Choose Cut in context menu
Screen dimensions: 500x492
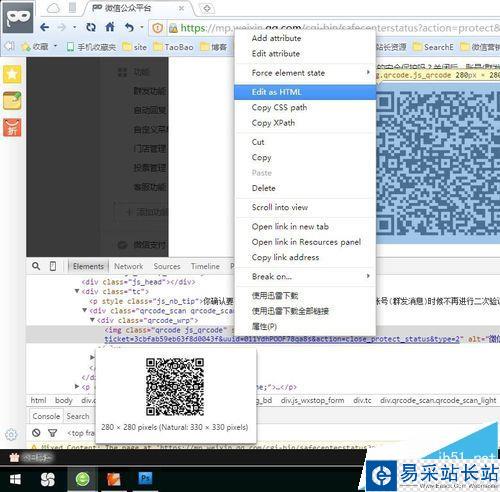click(305, 142)
